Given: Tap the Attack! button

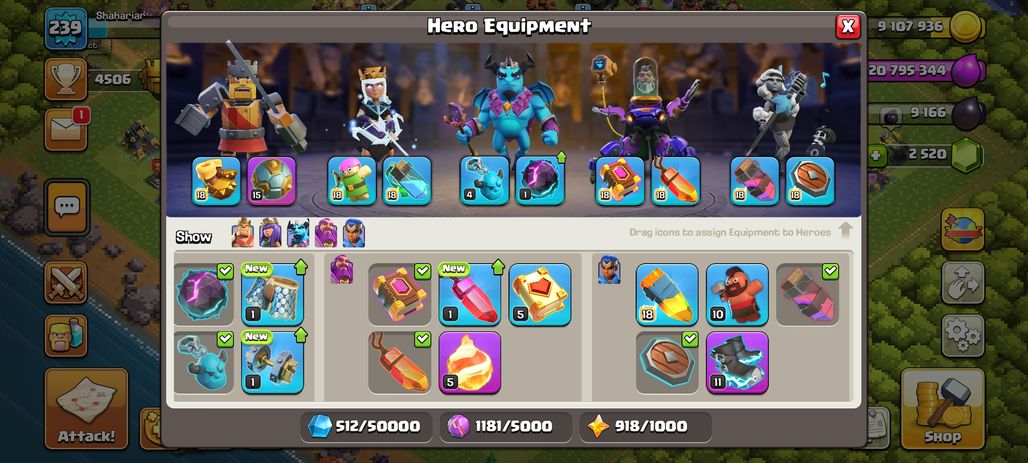Looking at the screenshot, I should (87, 409).
